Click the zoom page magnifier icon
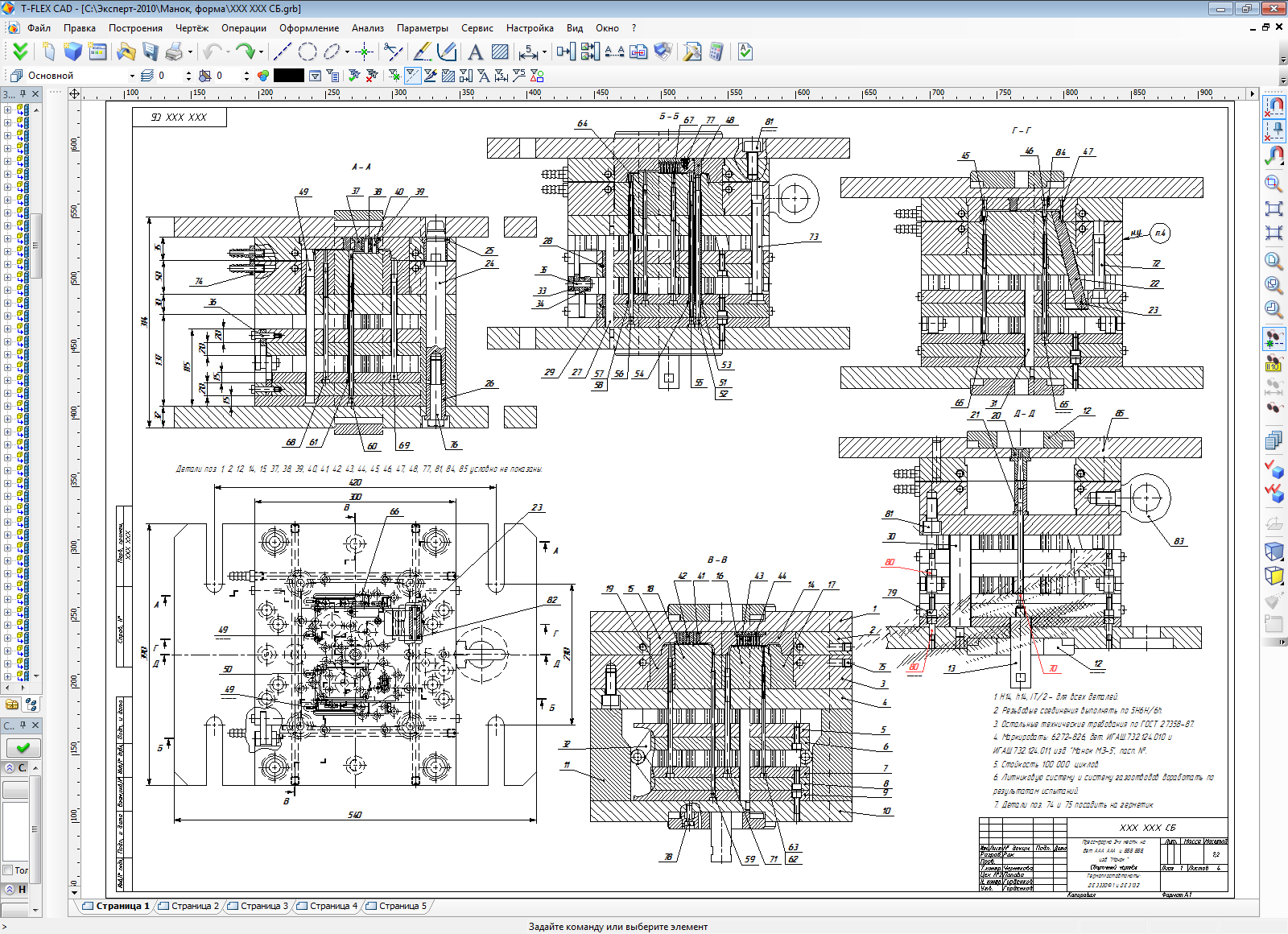1288x934 pixels. pyautogui.click(x=1274, y=260)
